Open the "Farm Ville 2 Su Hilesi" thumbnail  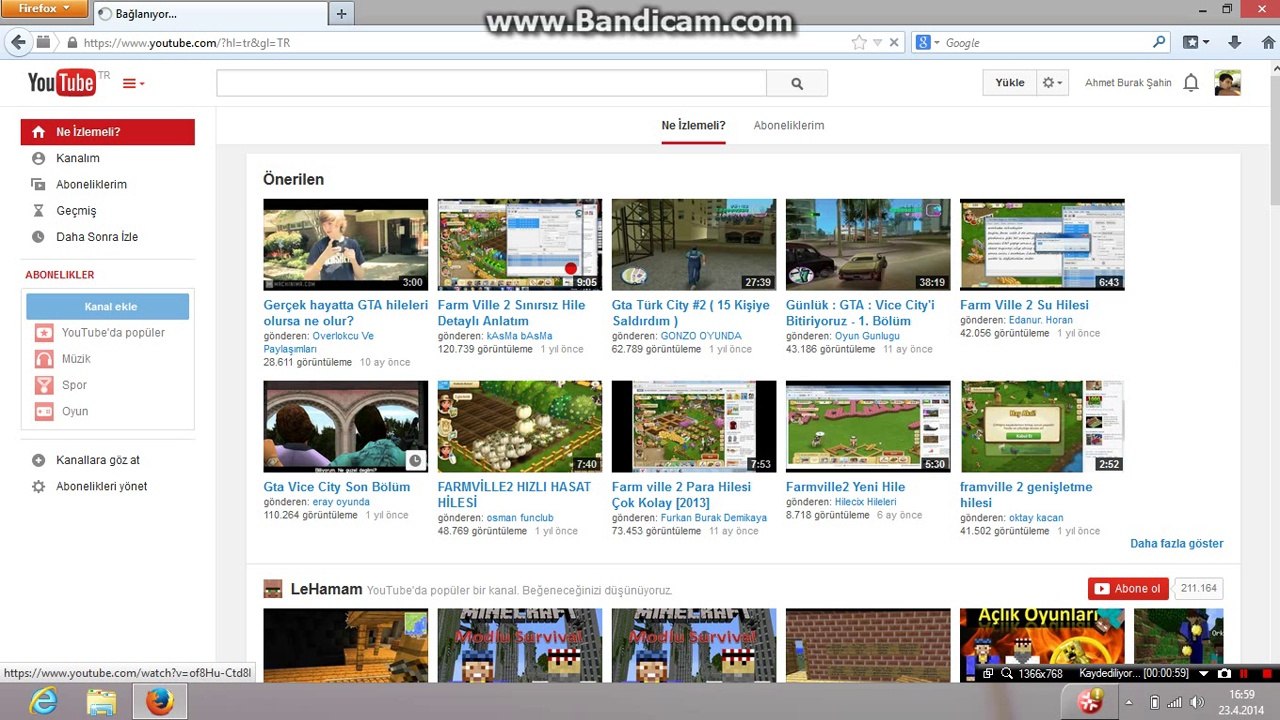coord(1042,245)
